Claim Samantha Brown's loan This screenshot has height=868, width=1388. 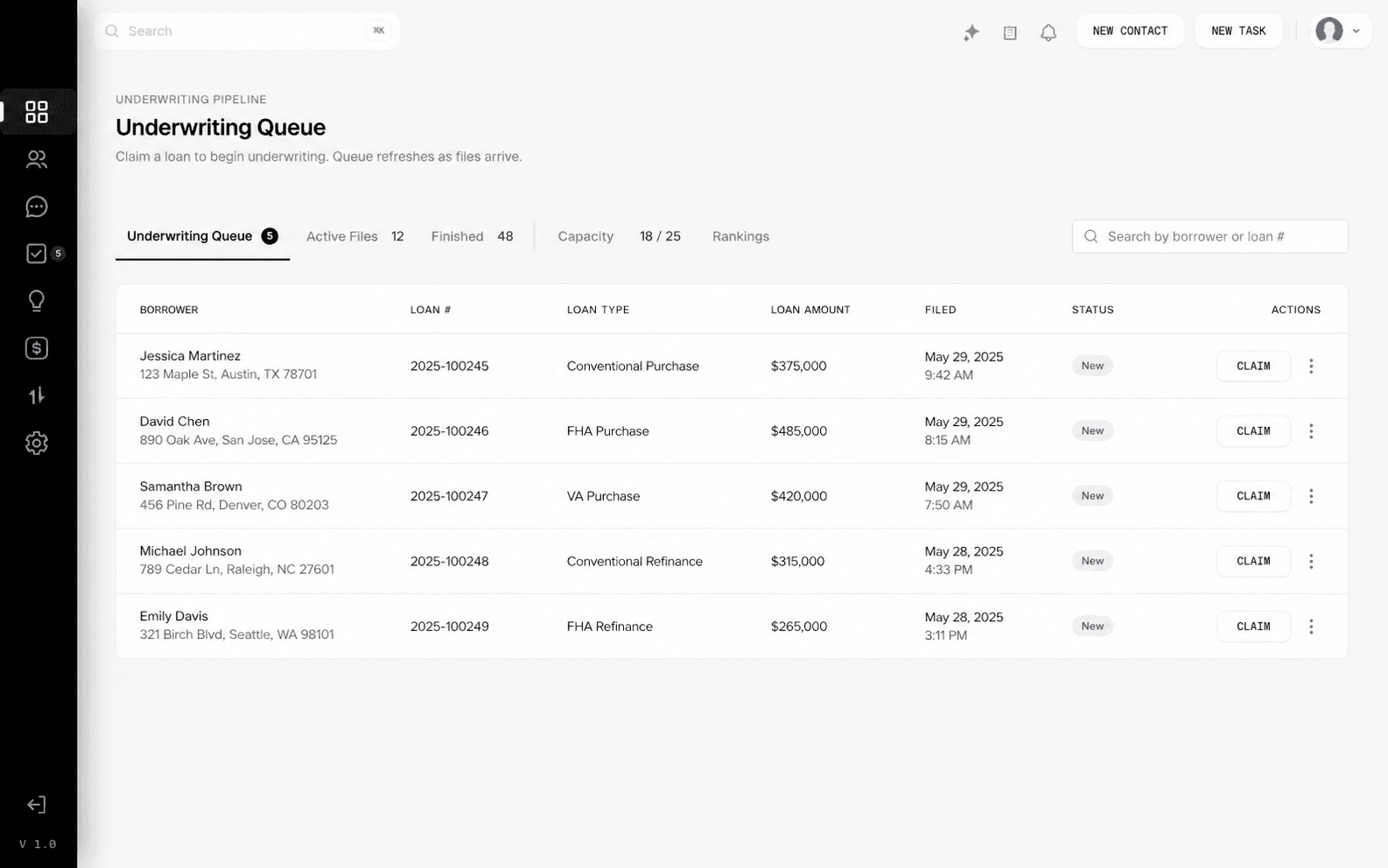click(1253, 496)
